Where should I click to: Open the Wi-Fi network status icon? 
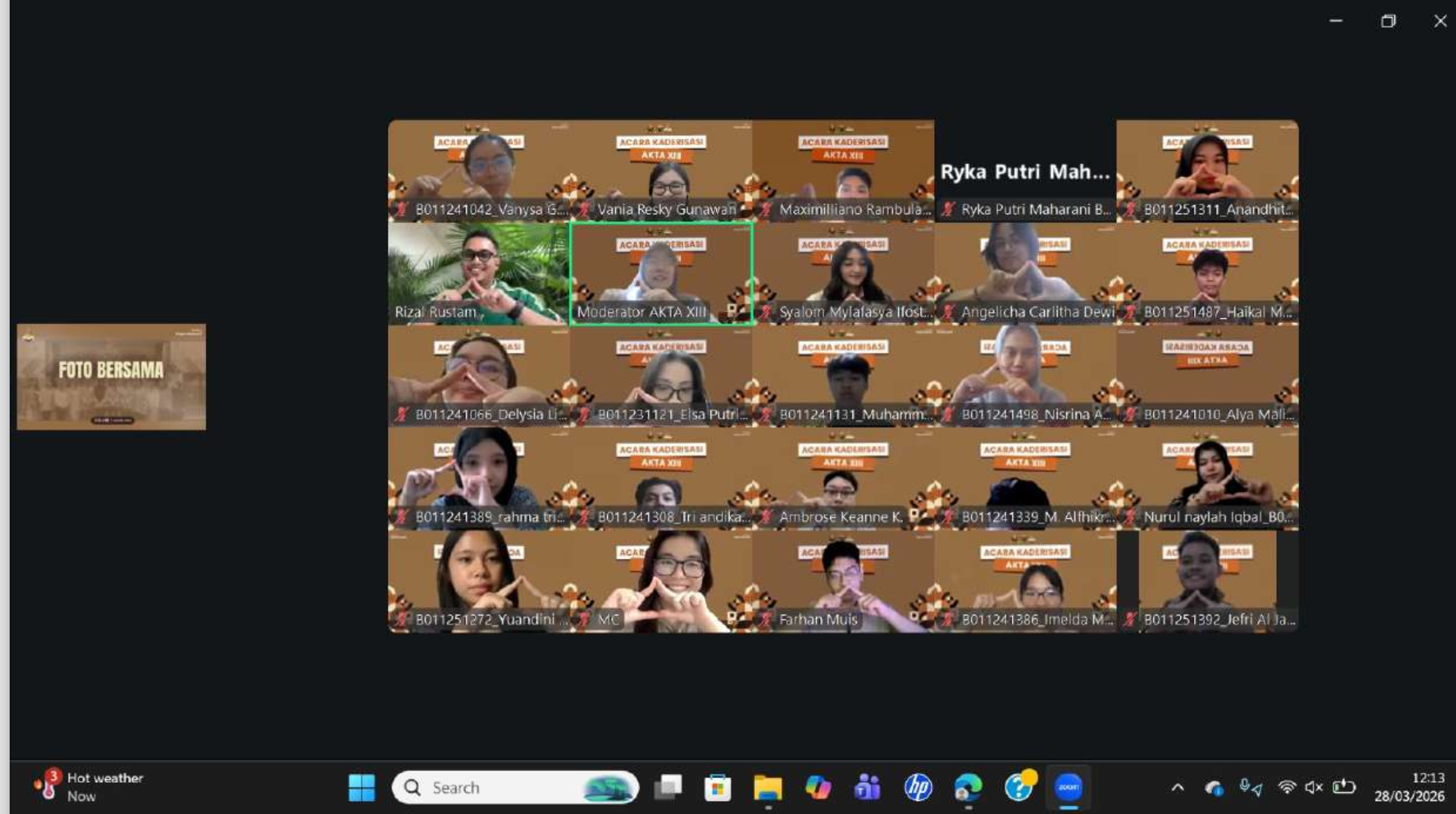tap(1287, 787)
